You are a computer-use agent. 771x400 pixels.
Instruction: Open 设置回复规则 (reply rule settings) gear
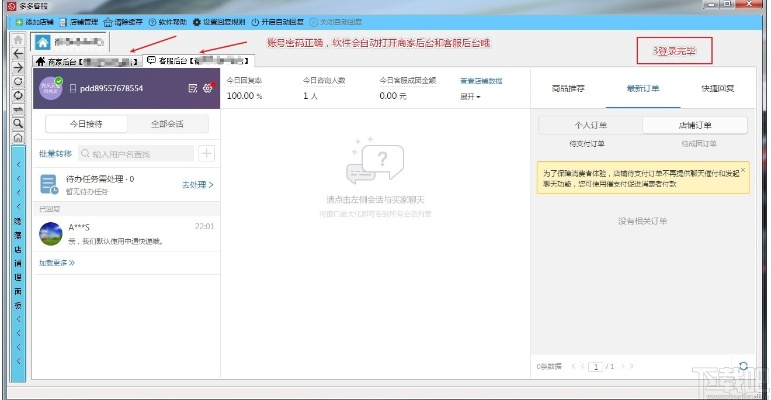(x=217, y=21)
